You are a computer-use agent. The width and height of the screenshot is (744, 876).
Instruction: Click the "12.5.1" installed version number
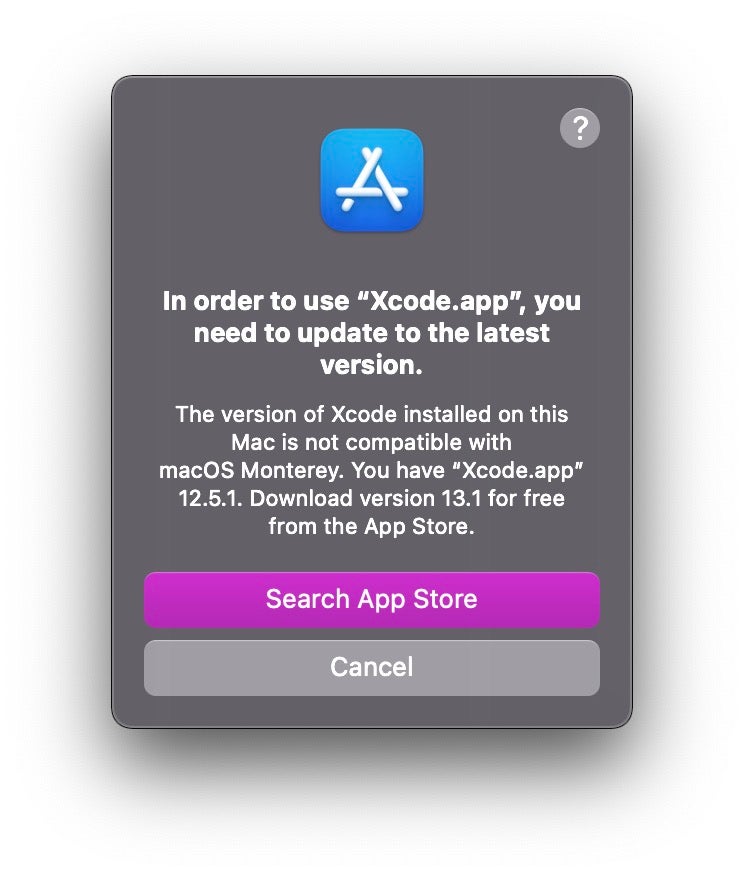209,498
